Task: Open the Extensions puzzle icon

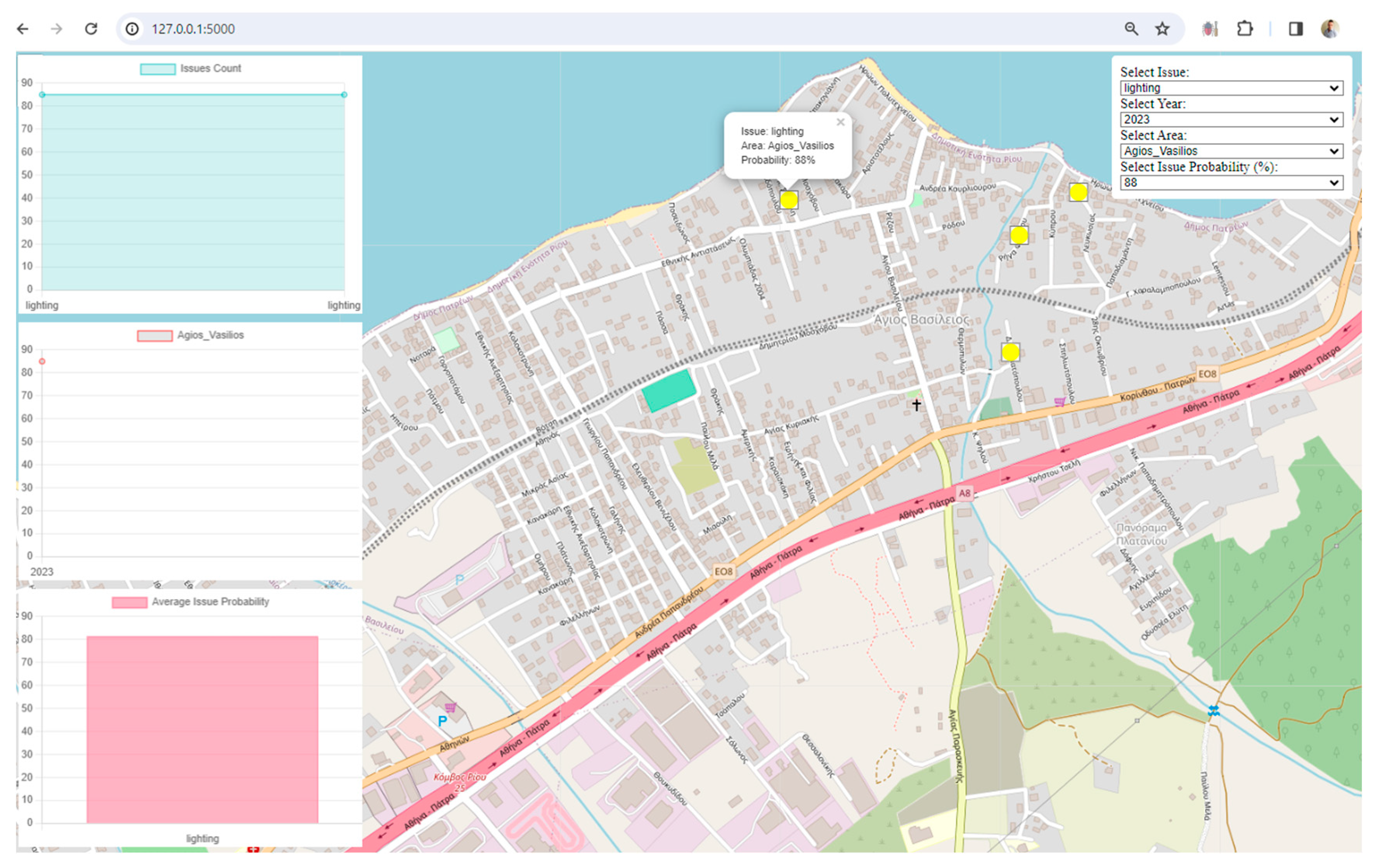Action: tap(1245, 28)
